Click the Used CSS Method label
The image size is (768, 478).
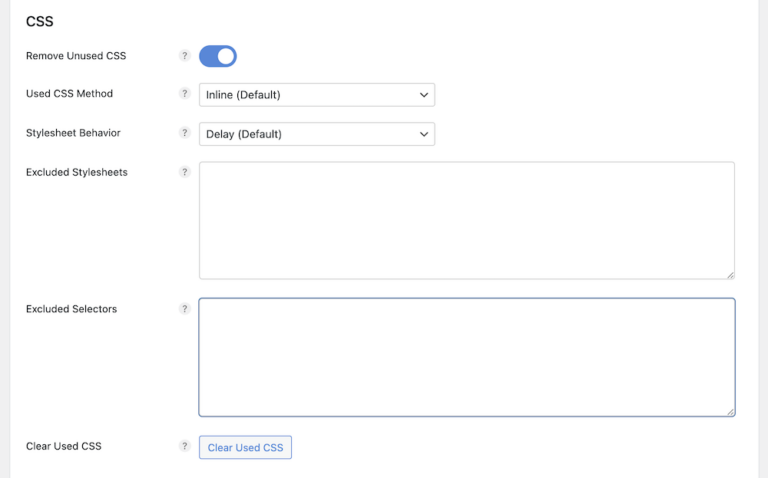tap(69, 94)
